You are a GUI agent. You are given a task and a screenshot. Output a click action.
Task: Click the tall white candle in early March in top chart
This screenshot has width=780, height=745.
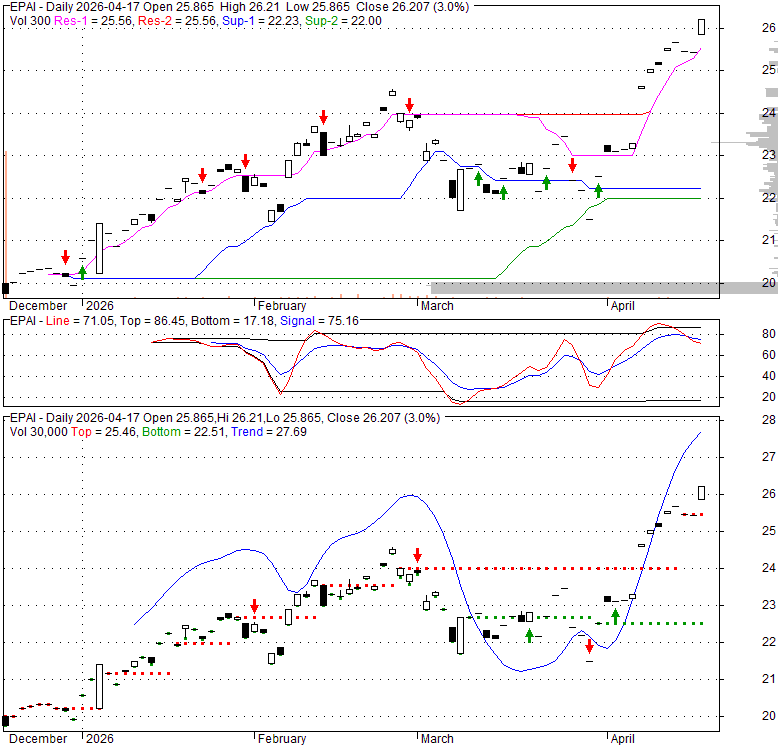[461, 189]
